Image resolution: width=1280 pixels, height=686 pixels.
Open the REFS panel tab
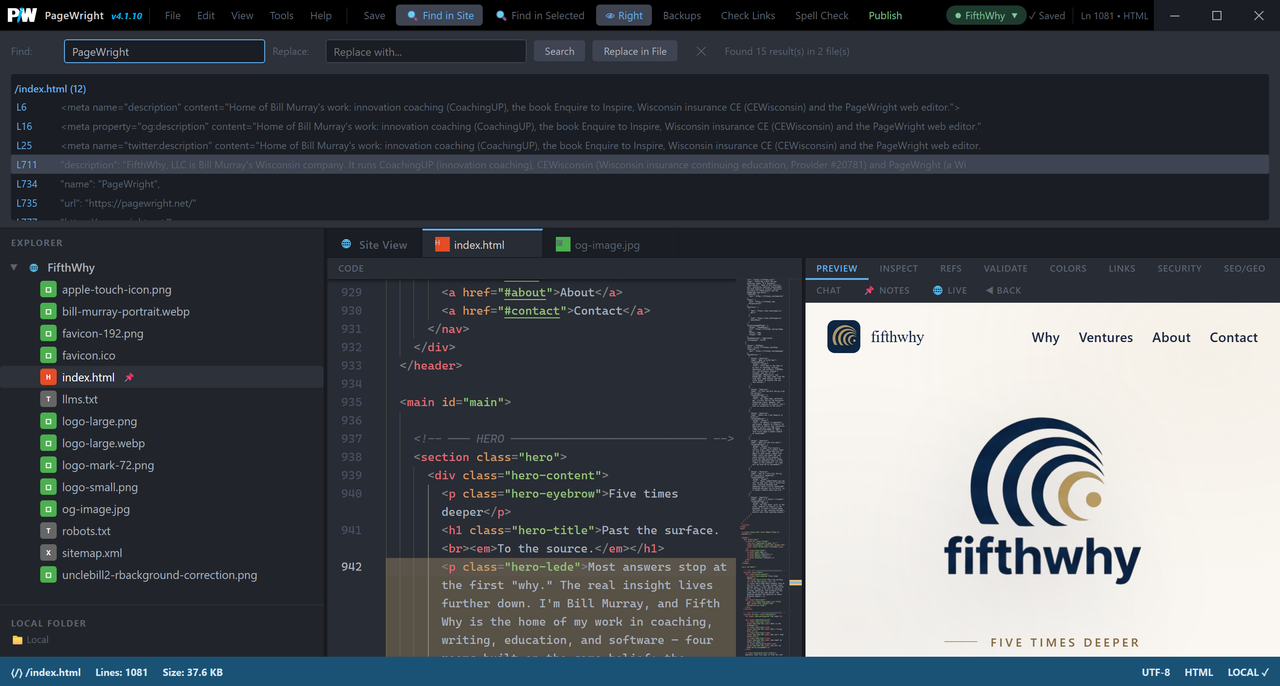click(950, 268)
